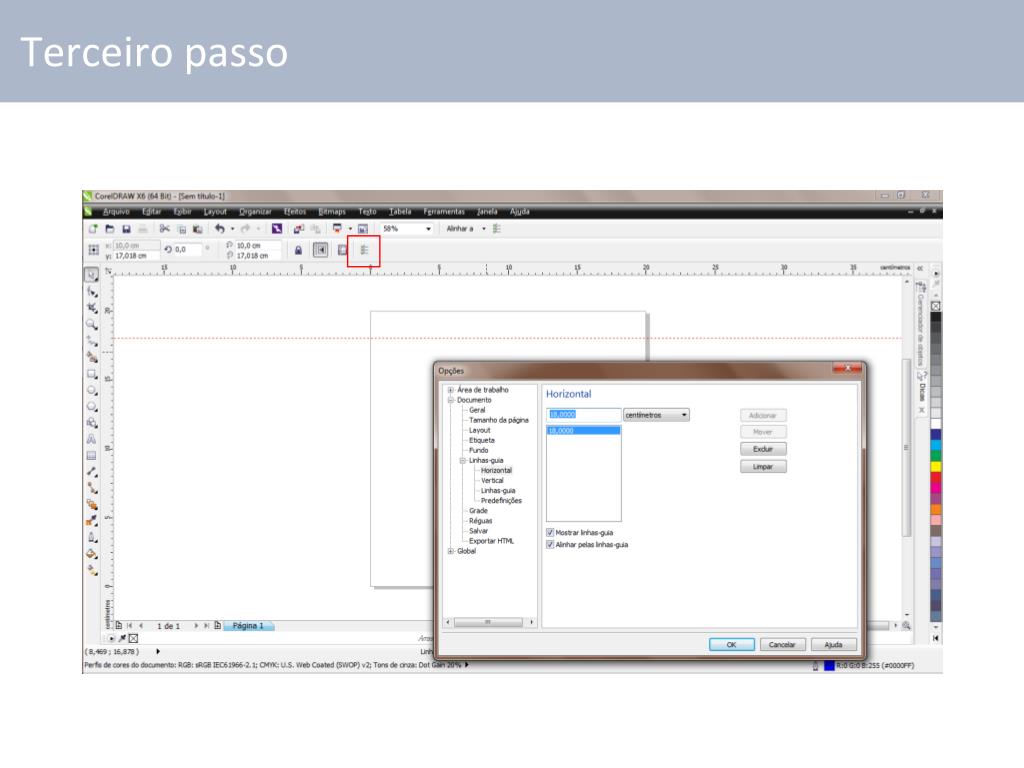Open the Arquivo menu
The height and width of the screenshot is (768, 1024).
(116, 212)
